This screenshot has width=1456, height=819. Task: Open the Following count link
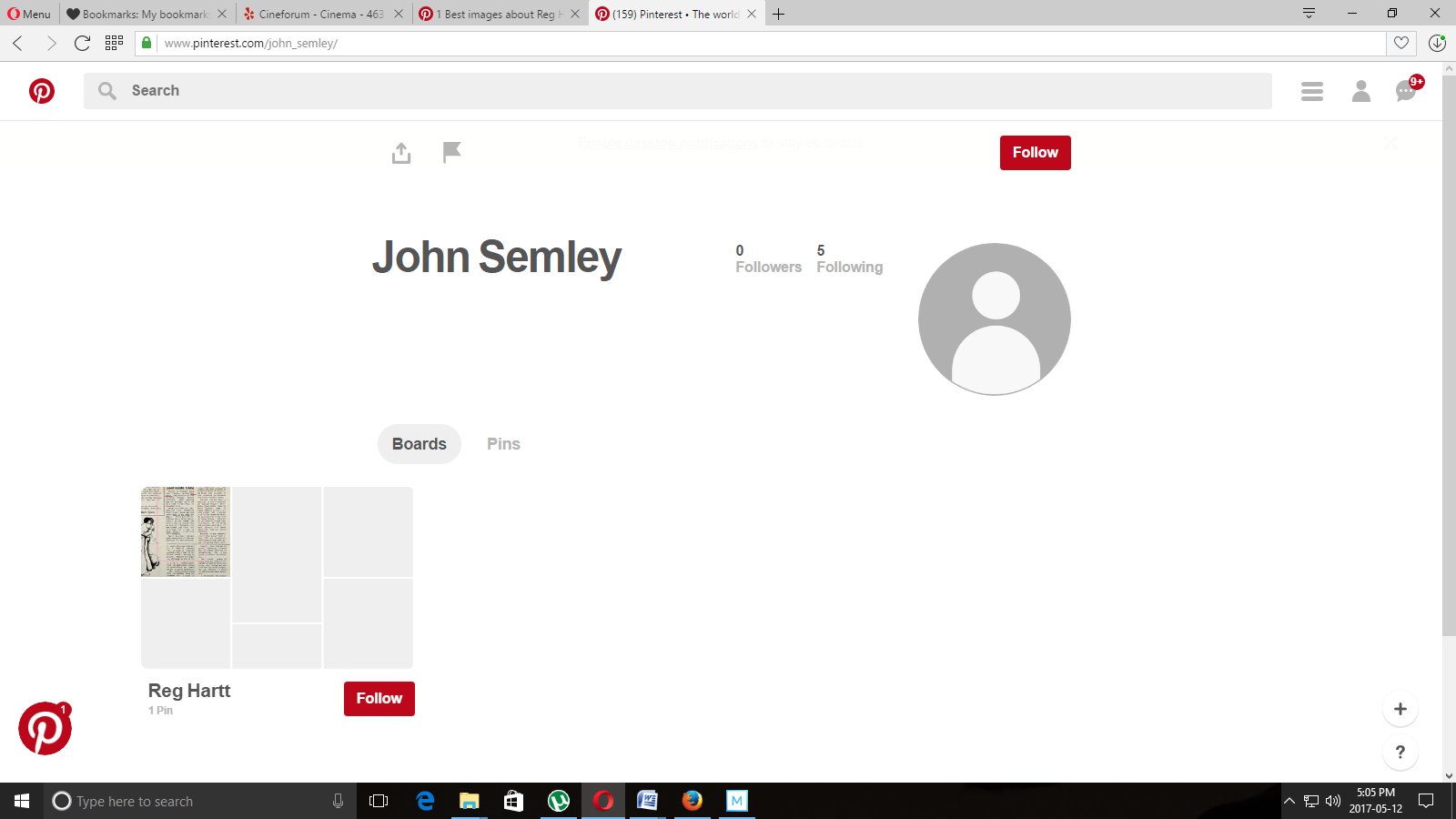click(849, 258)
